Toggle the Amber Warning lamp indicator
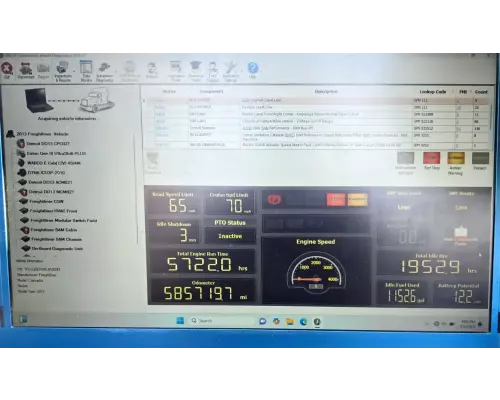This screenshot has width=500, height=400. [x=456, y=163]
